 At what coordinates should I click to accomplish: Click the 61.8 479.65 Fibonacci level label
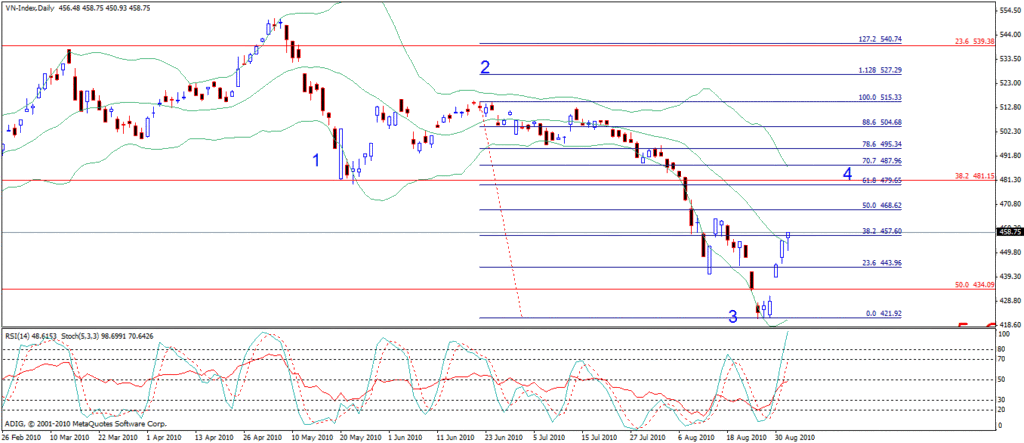880,180
